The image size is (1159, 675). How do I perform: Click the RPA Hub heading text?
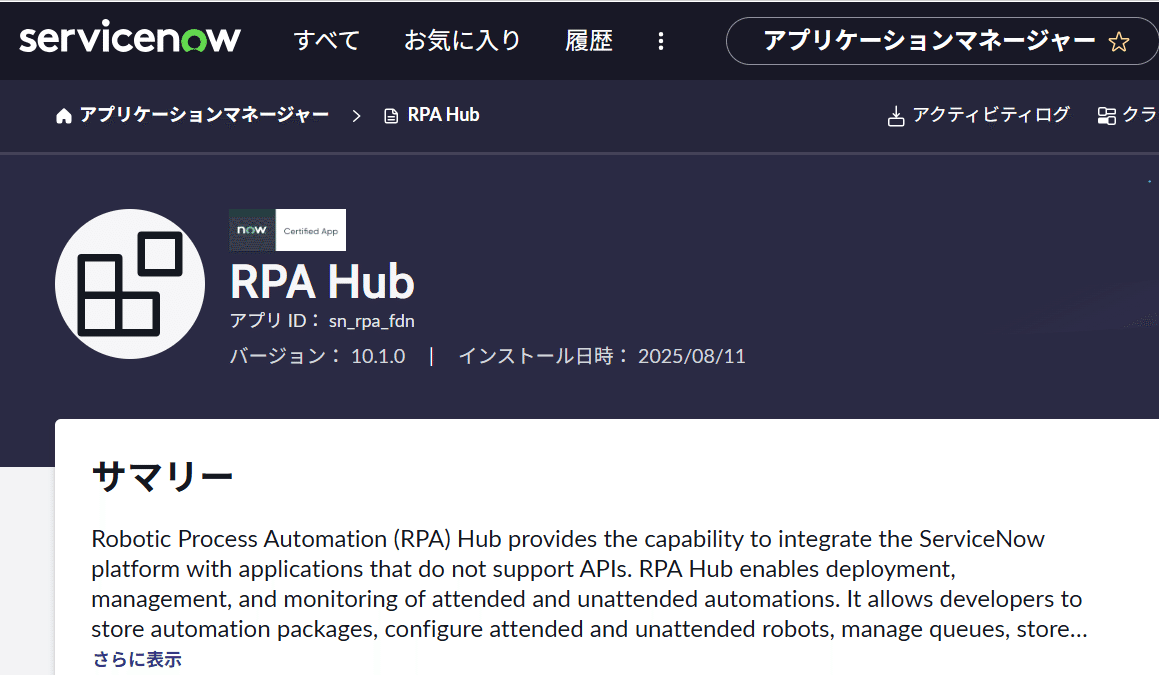tap(322, 282)
